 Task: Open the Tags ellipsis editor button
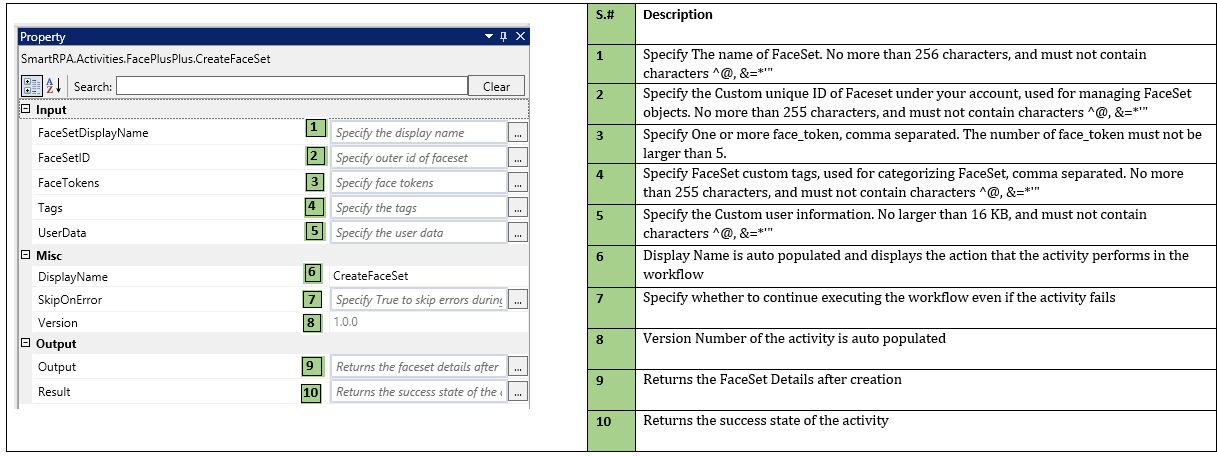point(517,208)
